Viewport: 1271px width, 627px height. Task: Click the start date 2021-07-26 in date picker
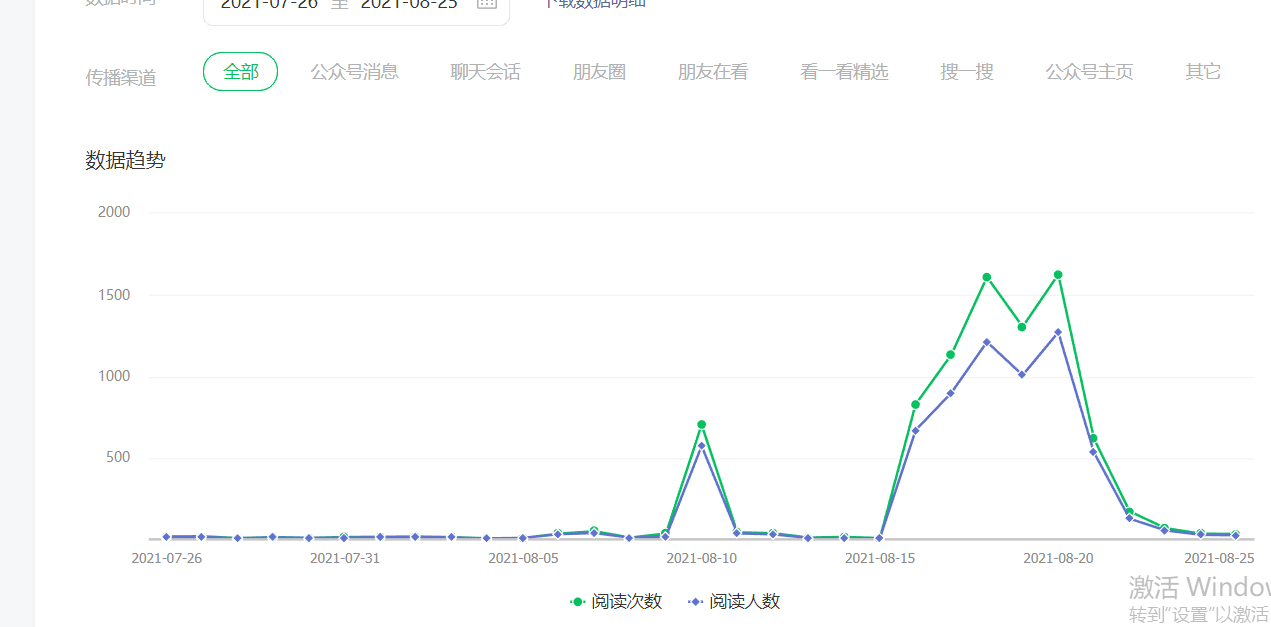tap(268, 3)
